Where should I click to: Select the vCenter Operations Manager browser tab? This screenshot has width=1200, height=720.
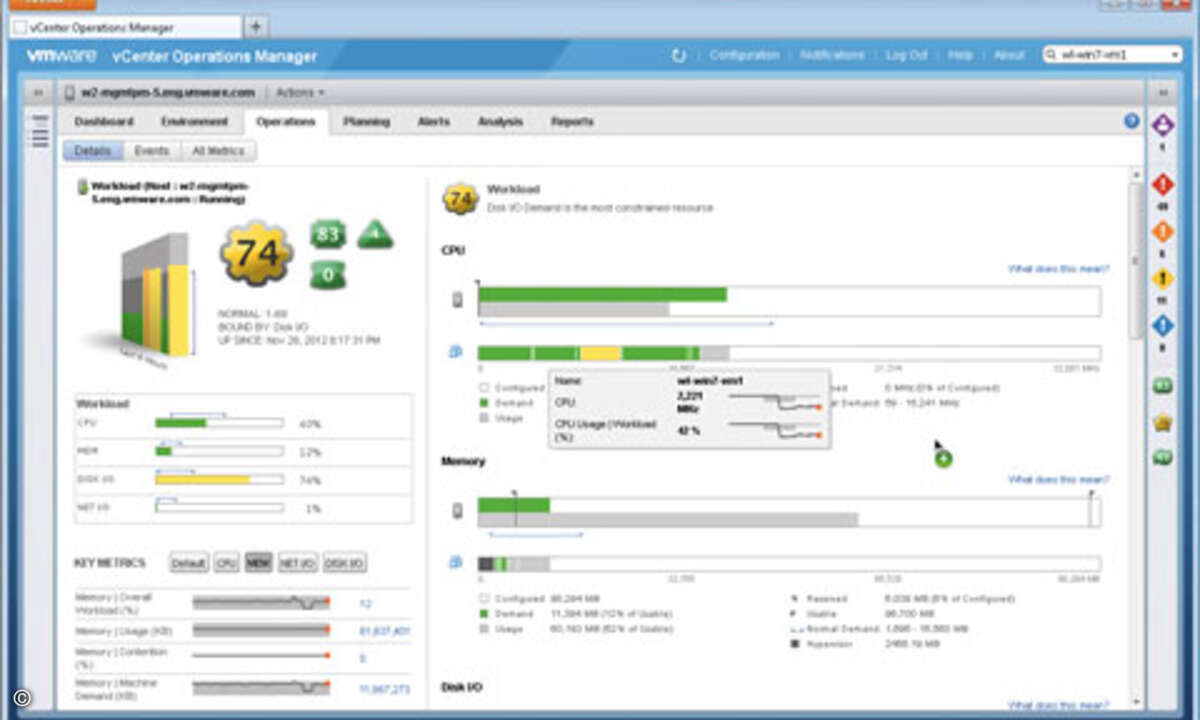click(x=125, y=27)
